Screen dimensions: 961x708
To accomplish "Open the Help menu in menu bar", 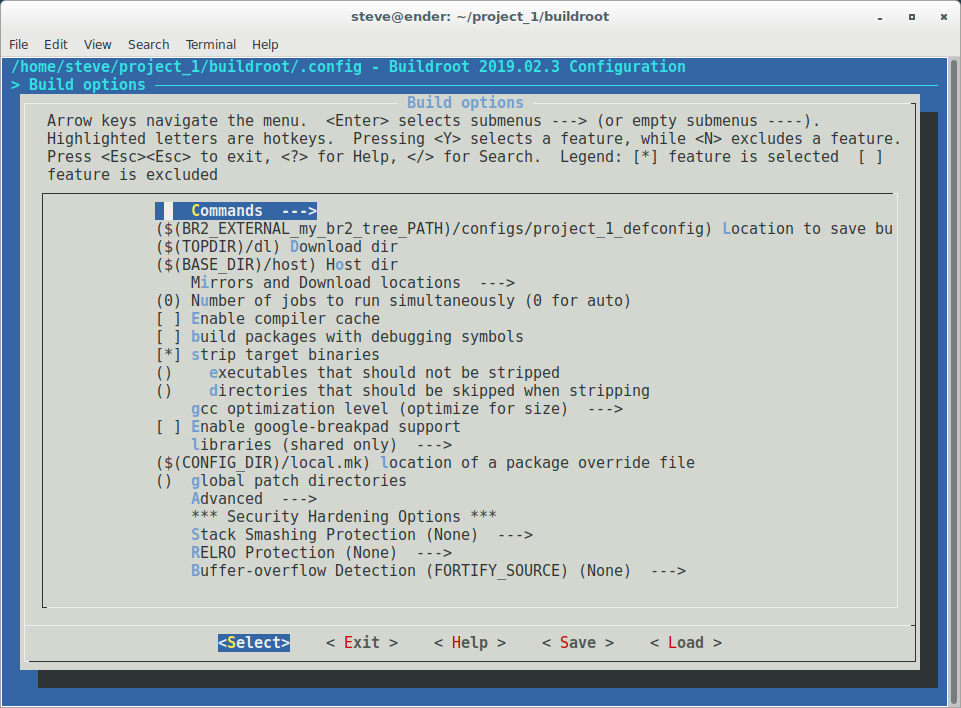I will coord(265,44).
